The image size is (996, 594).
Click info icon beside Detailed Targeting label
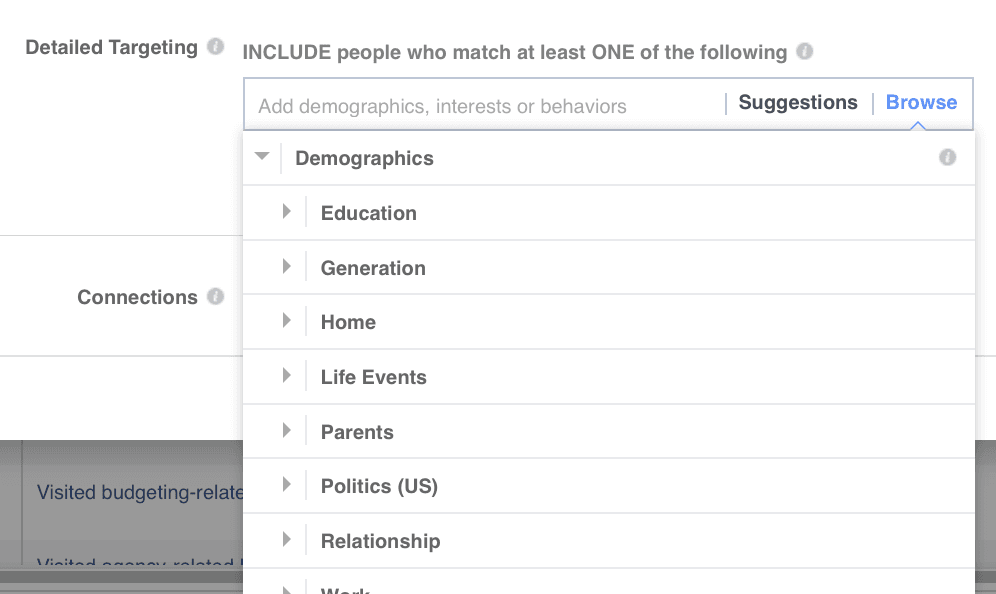tap(215, 47)
